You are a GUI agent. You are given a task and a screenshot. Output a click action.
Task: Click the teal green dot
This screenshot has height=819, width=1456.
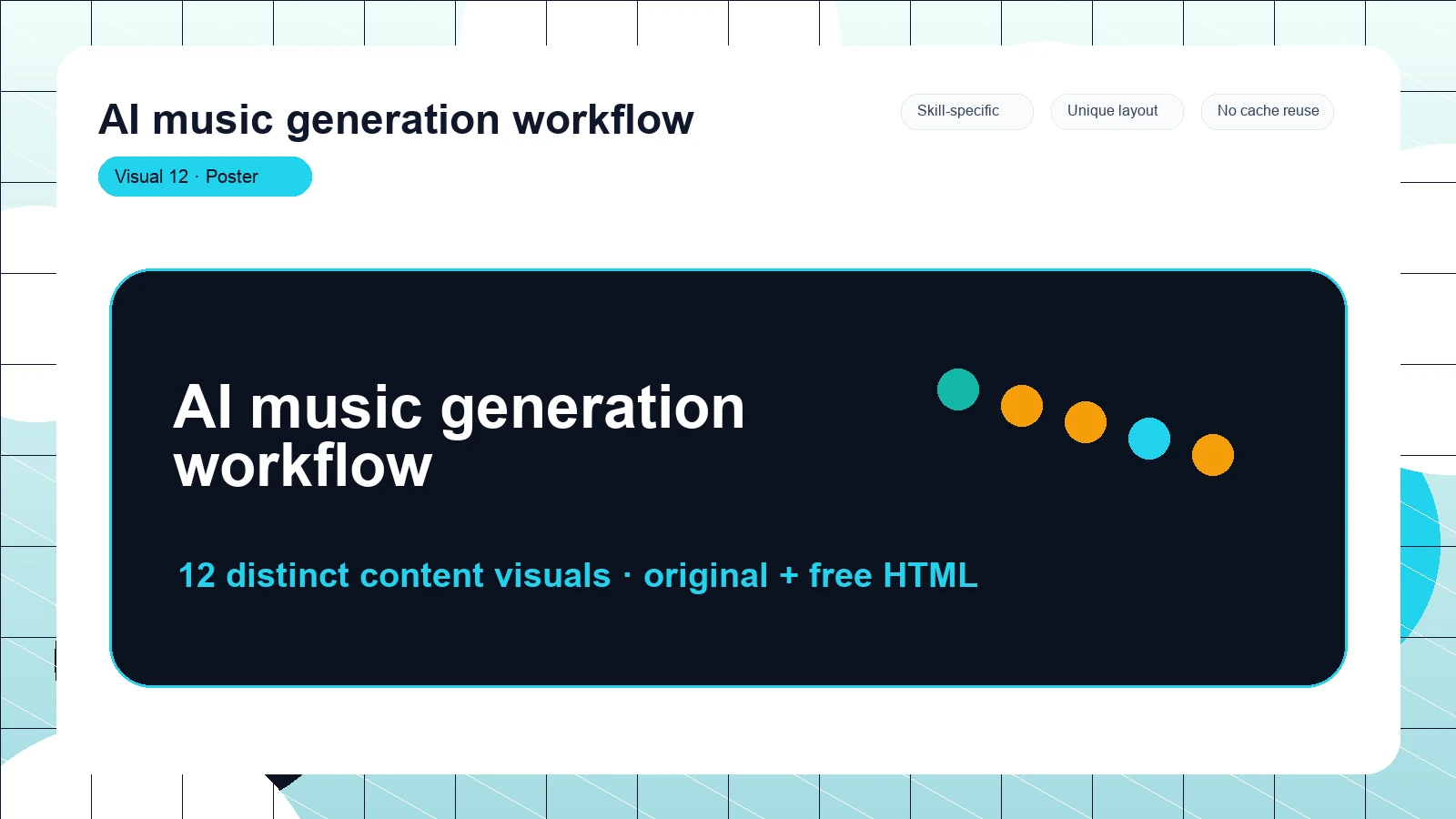point(958,389)
